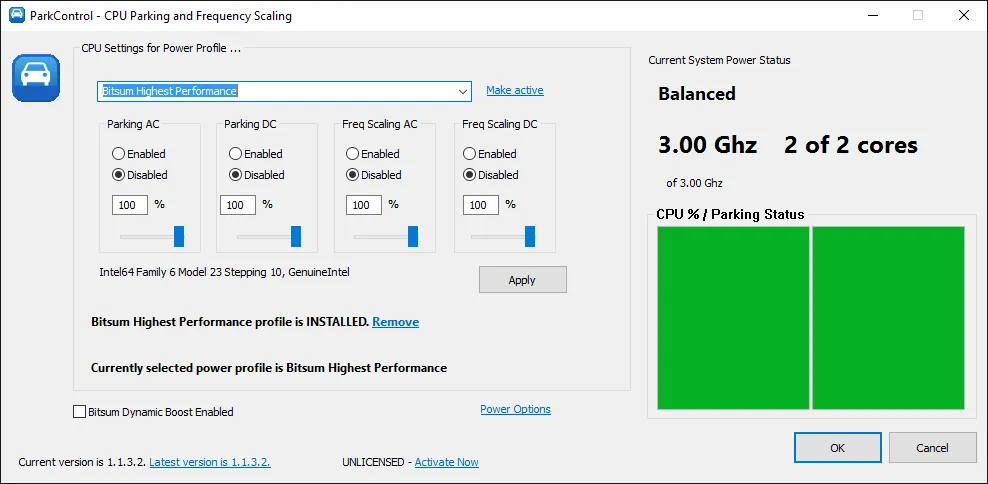Click the left green CPU core graph
The width and height of the screenshot is (988, 484).
733,318
